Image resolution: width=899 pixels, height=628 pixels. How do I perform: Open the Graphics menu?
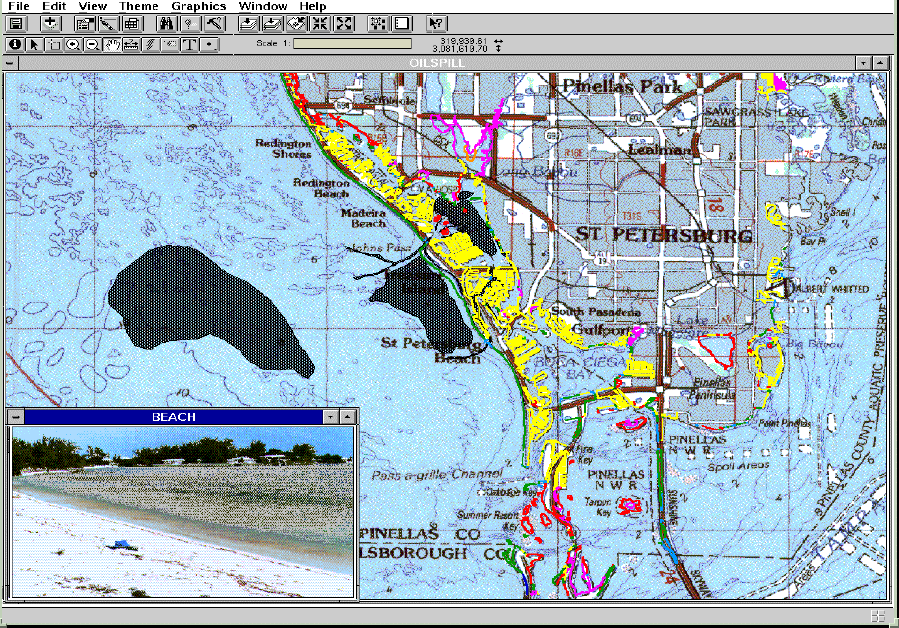click(198, 6)
